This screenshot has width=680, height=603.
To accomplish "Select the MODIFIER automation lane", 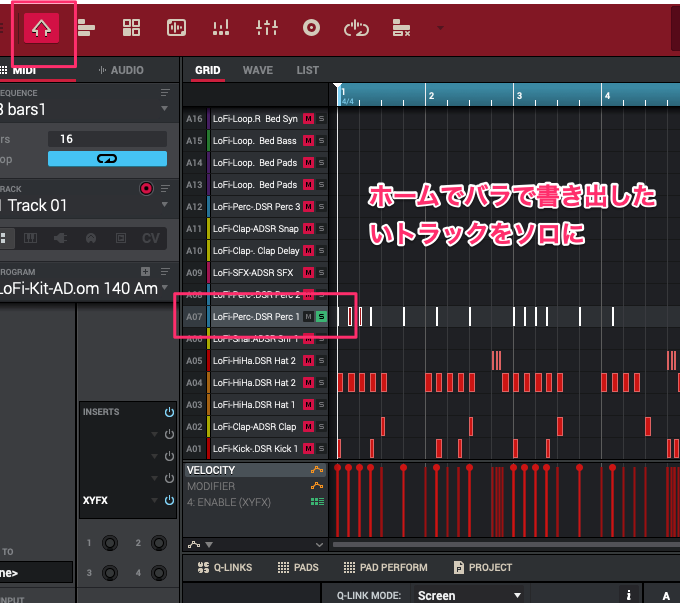I will click(256, 486).
